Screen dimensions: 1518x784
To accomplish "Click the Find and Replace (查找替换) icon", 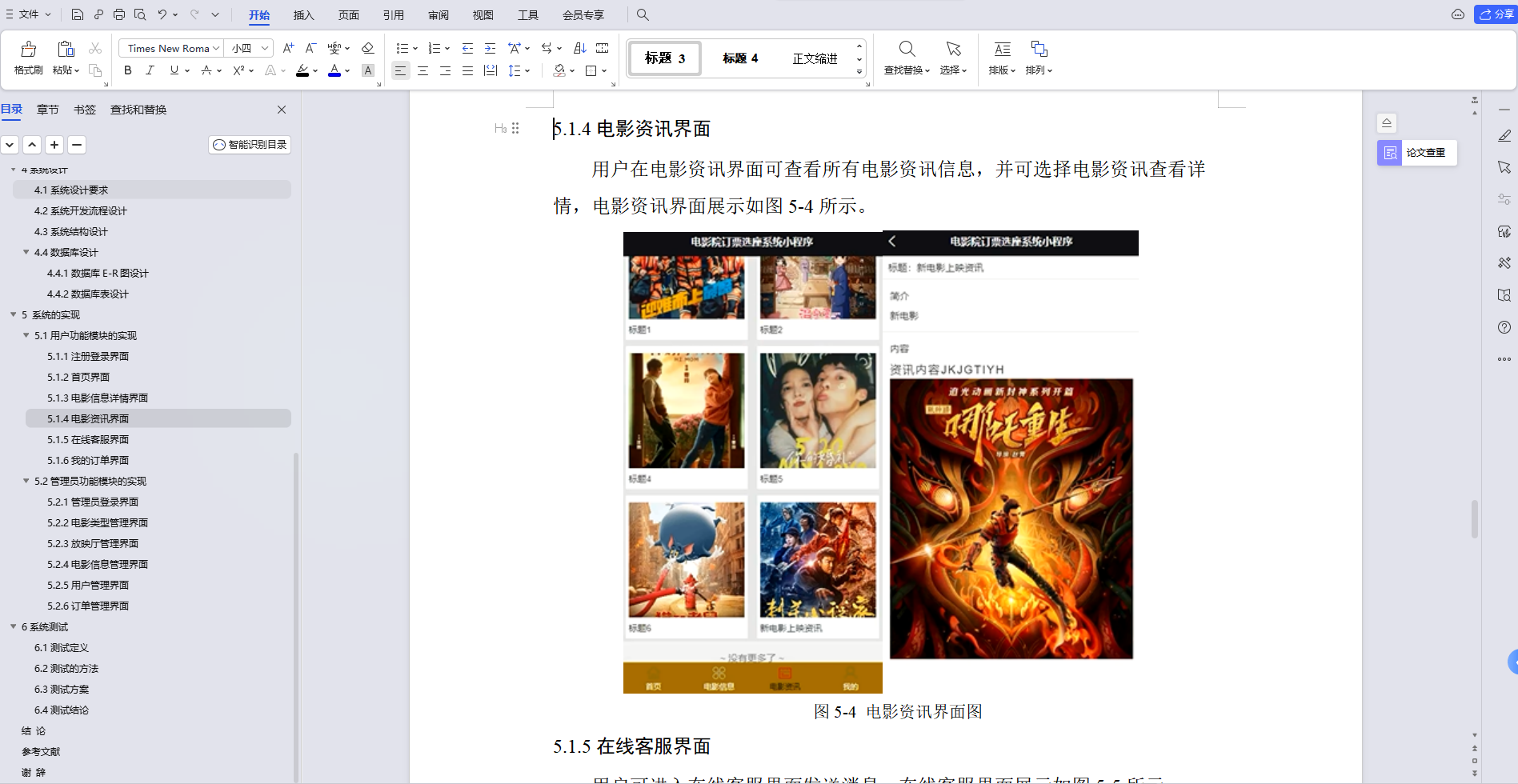I will pos(907,49).
